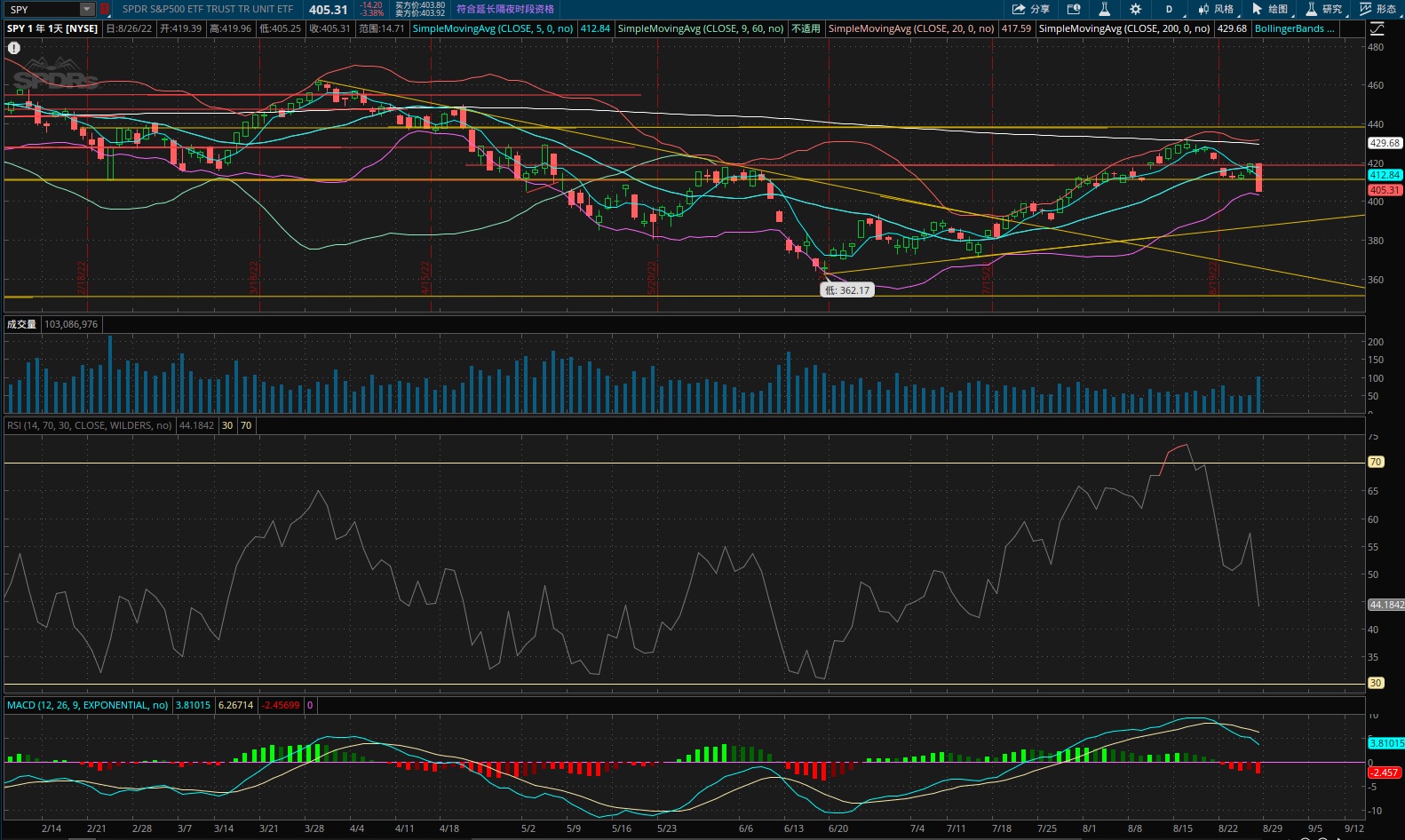Open the 分享 share menu
Viewport: 1405px width, 840px height.
[1031, 9]
